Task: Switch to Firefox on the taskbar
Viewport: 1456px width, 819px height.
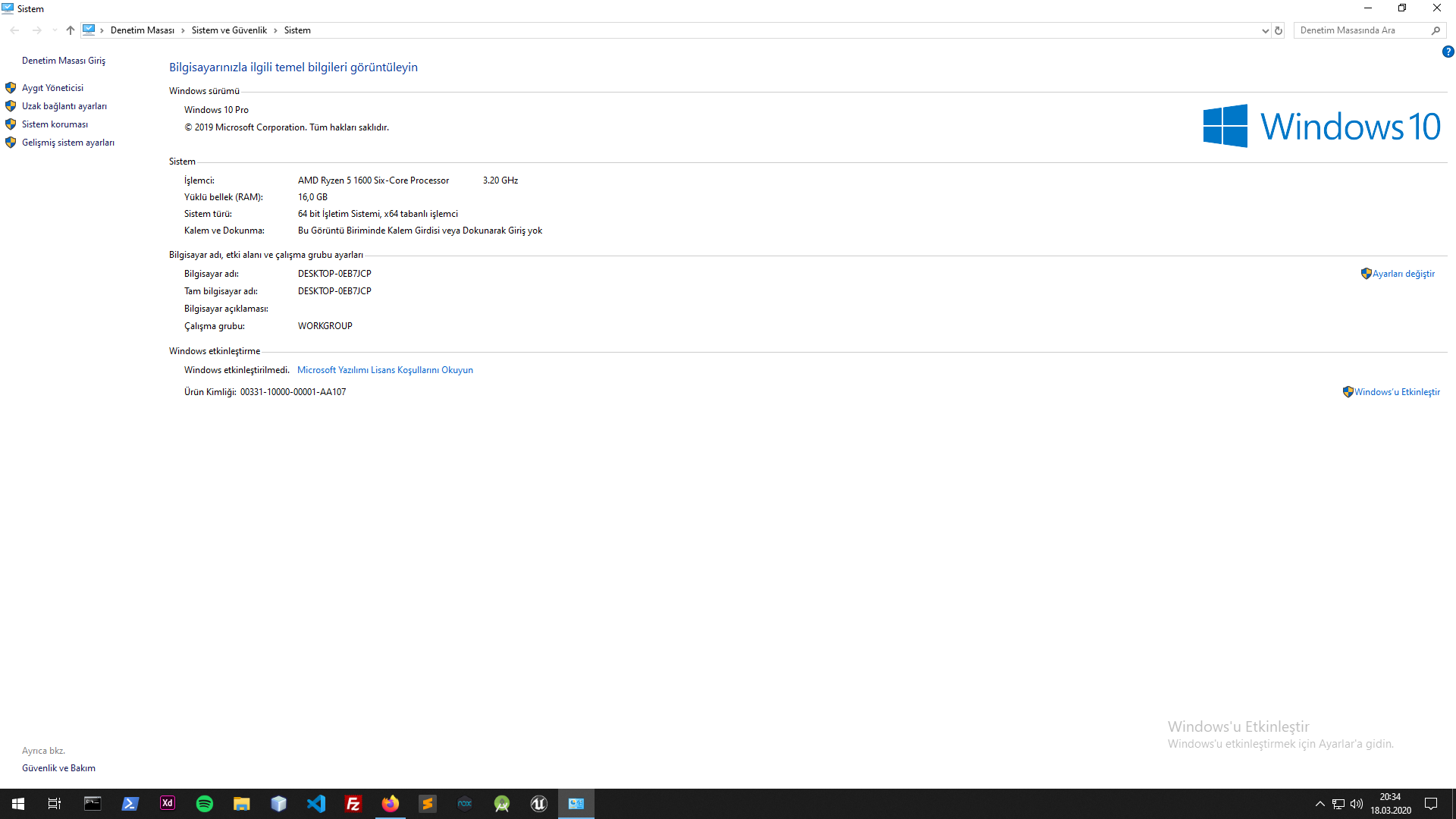Action: pyautogui.click(x=390, y=804)
